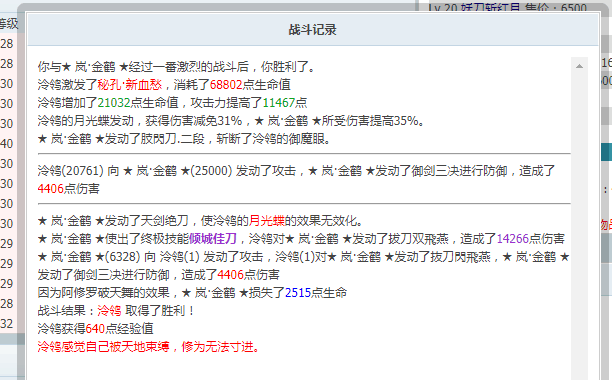Click the purple ultimate skill 倾城佳刀

point(213,238)
